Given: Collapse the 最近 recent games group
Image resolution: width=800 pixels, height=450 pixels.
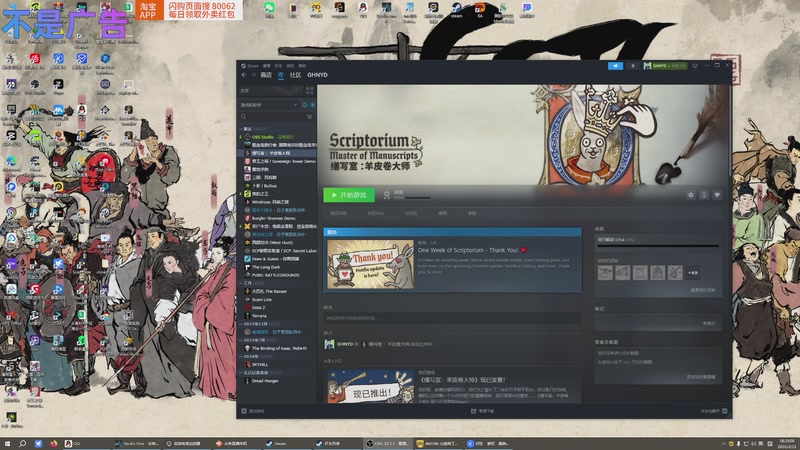Looking at the screenshot, I should (241, 129).
